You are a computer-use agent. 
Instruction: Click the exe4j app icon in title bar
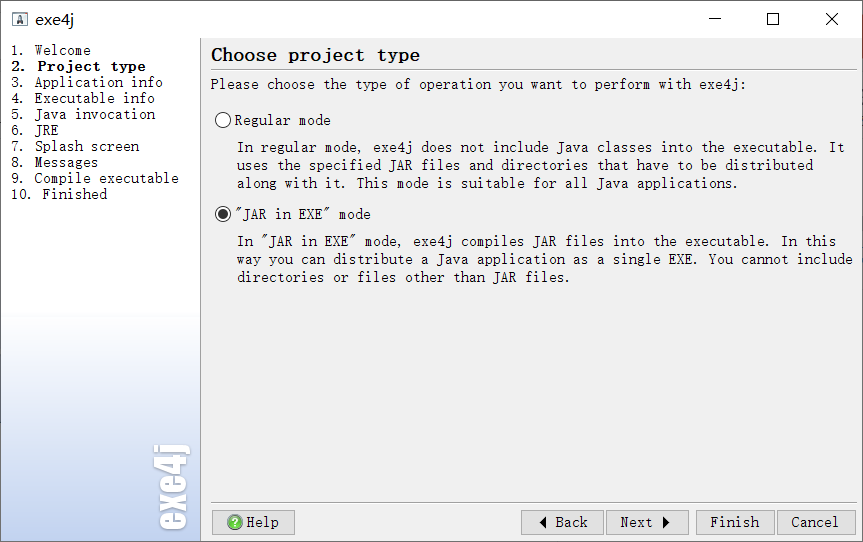tap(20, 20)
